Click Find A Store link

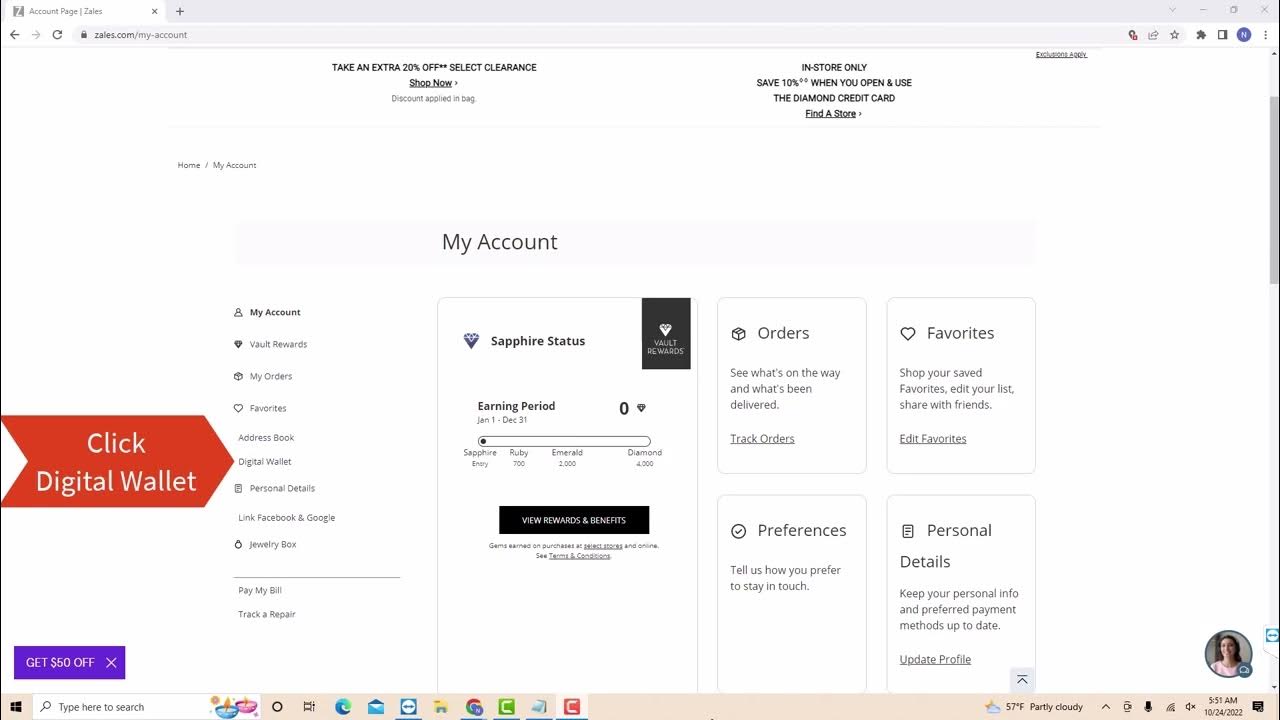click(833, 114)
